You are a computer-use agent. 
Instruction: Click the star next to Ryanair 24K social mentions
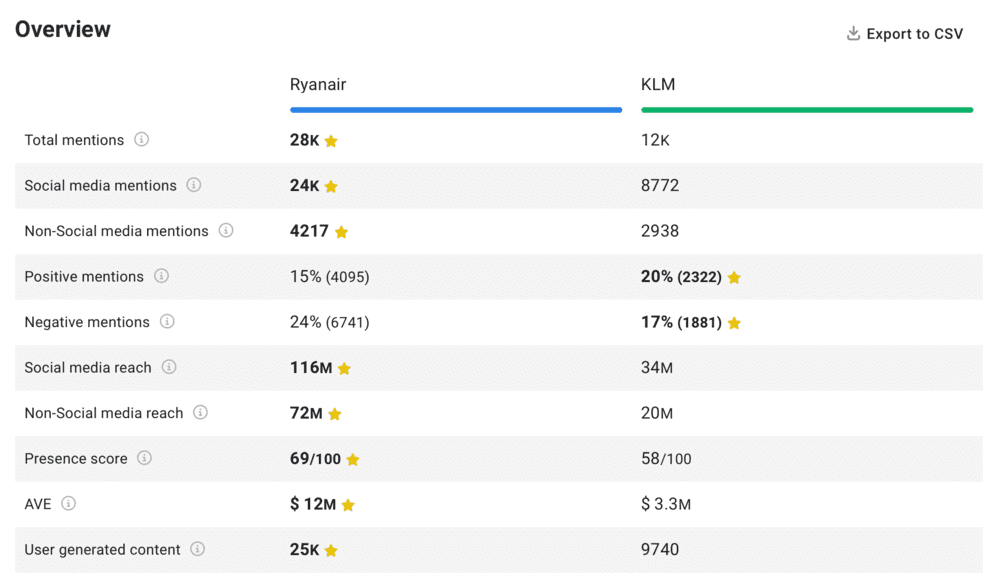click(331, 186)
